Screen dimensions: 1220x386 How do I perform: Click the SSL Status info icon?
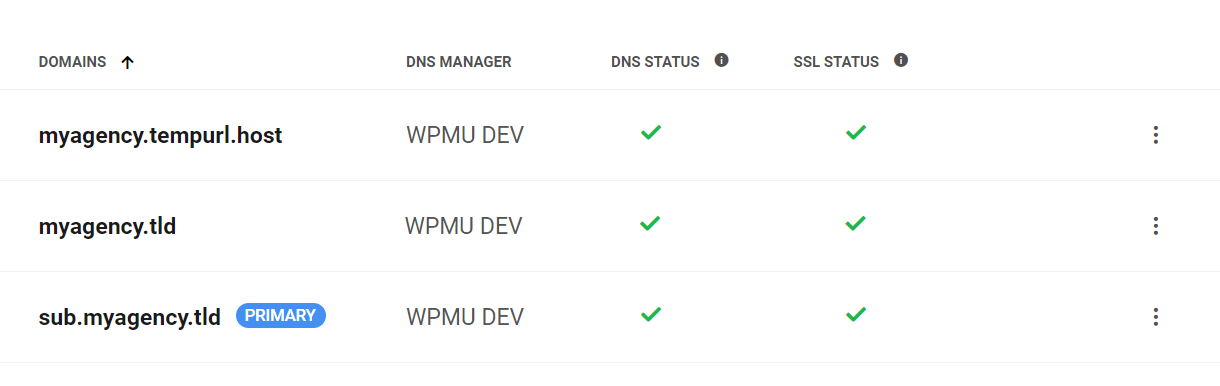pyautogui.click(x=900, y=60)
